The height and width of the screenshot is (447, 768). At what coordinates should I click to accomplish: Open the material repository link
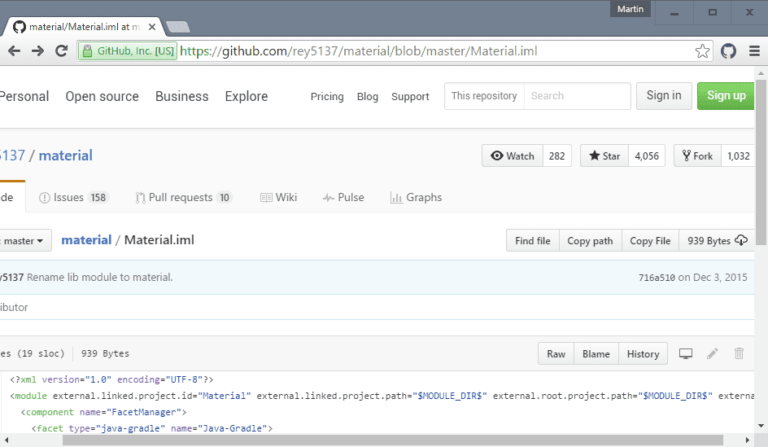pos(66,156)
